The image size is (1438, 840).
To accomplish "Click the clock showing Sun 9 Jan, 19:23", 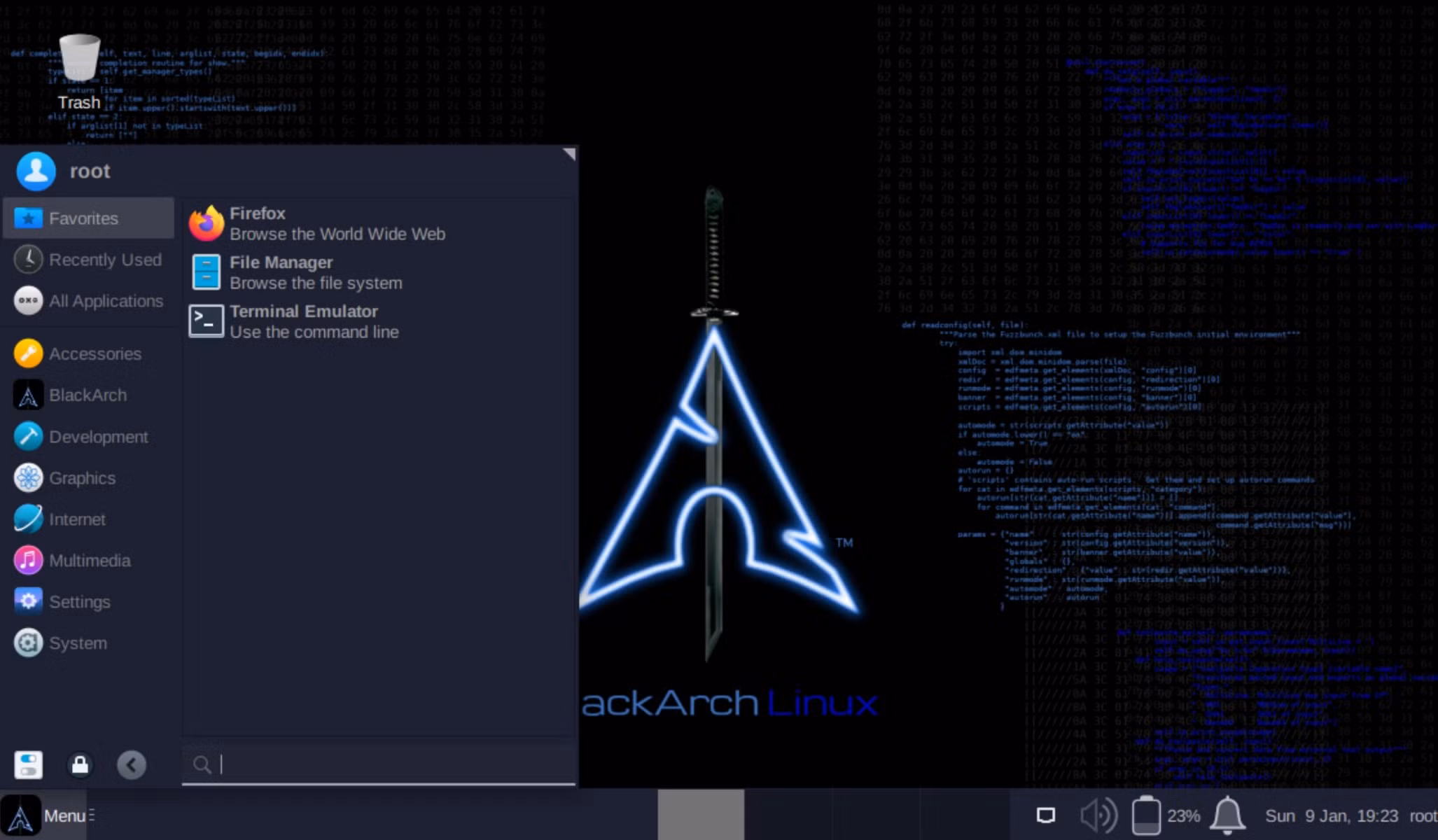I will pyautogui.click(x=1331, y=816).
